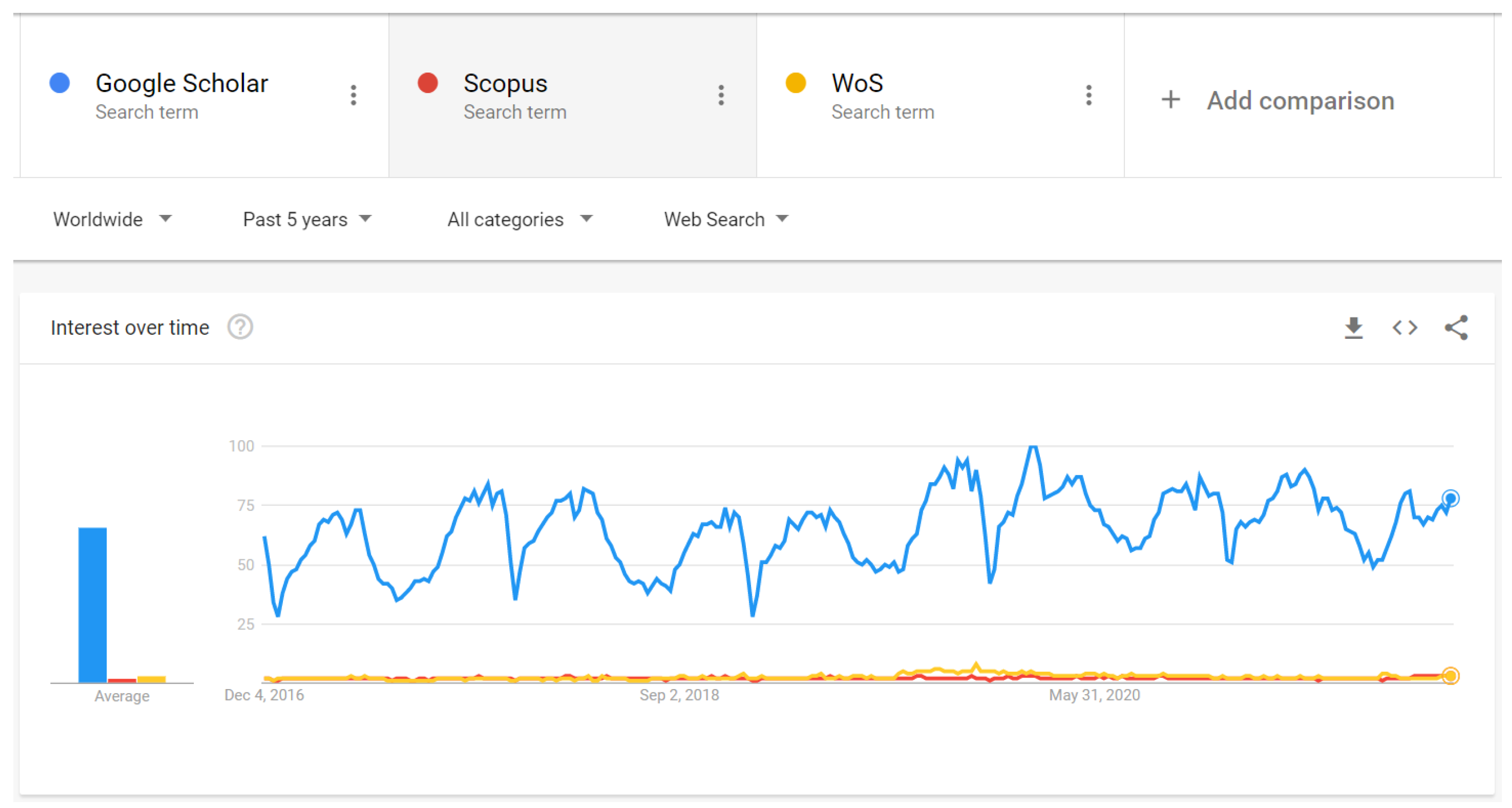Open help for Interest over time
1512x808 pixels.
pyautogui.click(x=240, y=327)
